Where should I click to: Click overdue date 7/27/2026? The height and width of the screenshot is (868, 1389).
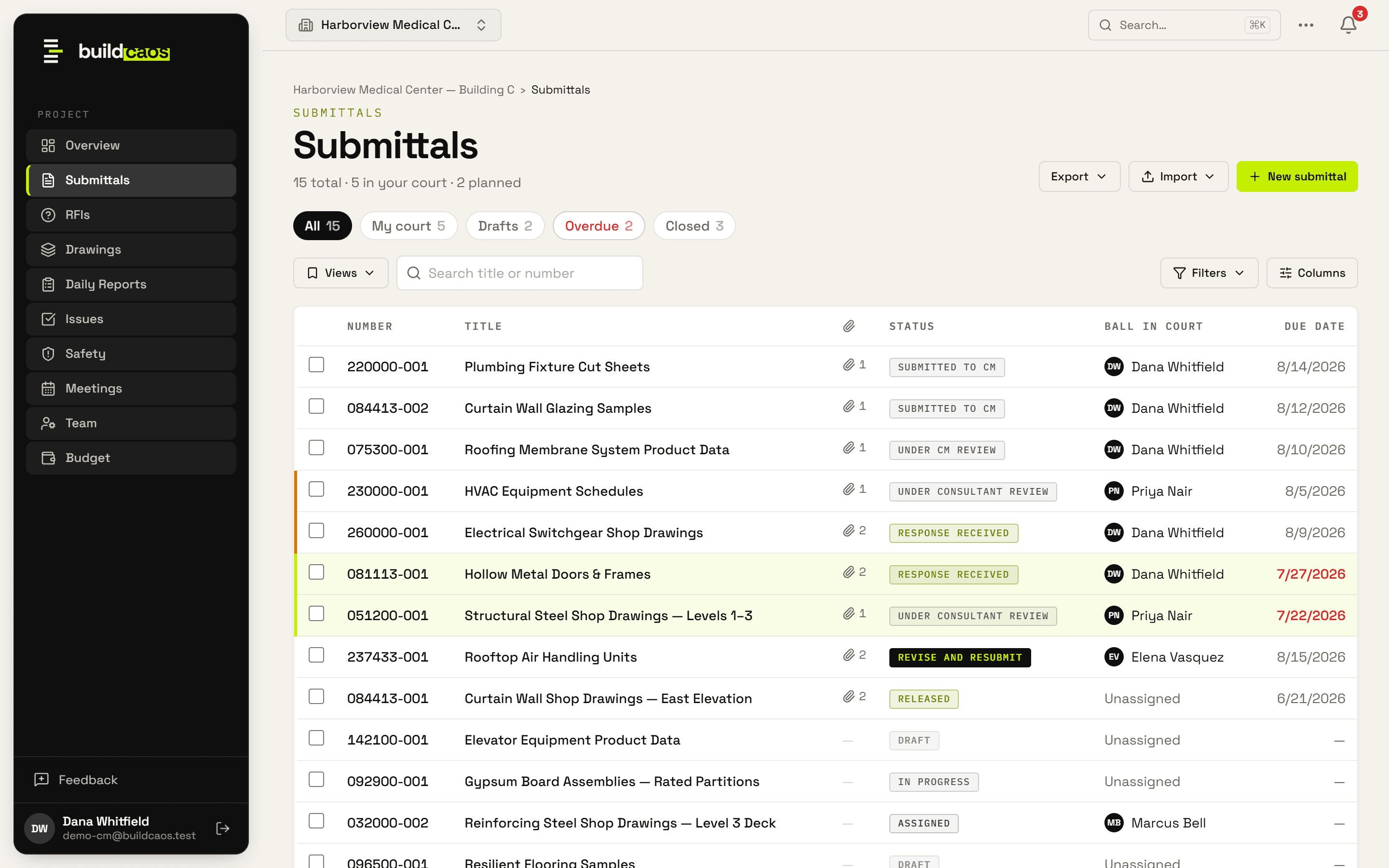(1310, 574)
